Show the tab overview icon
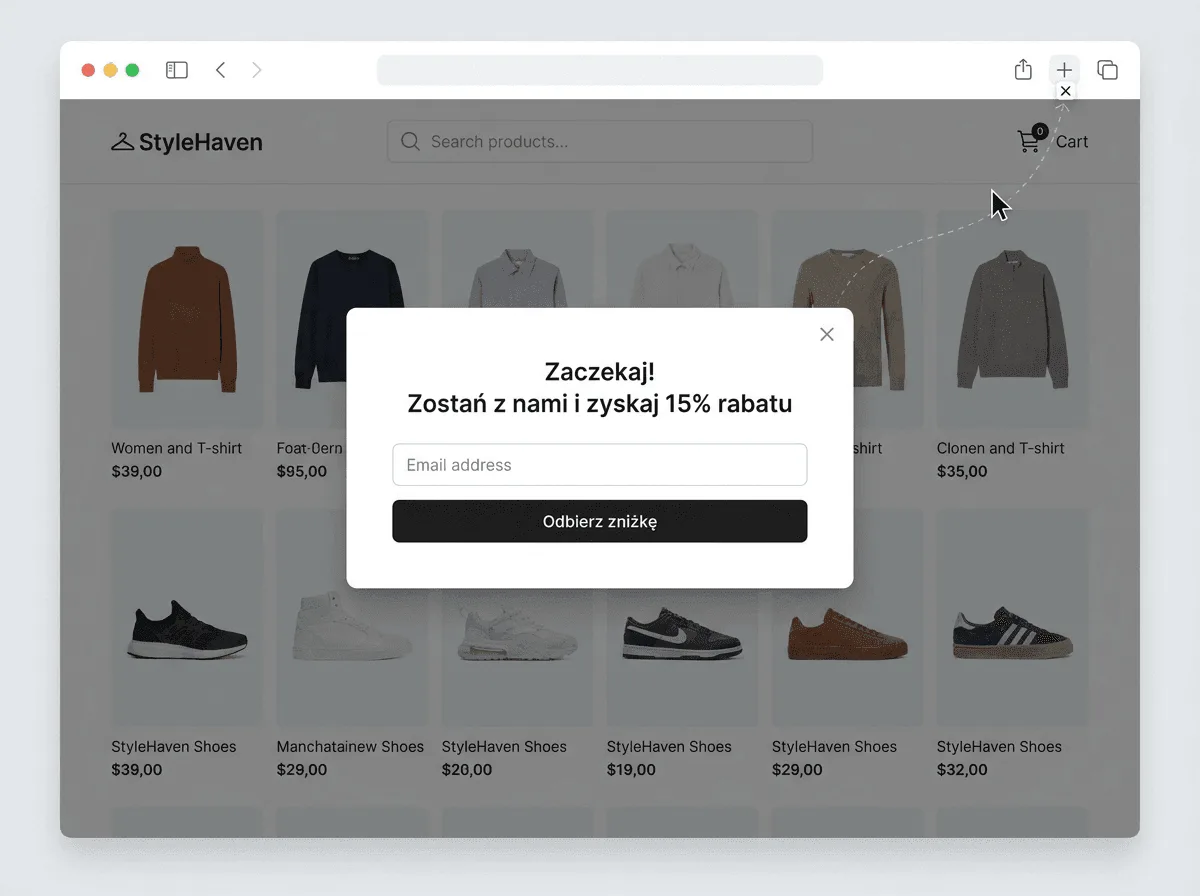Screen dimensions: 1200x896 tap(1107, 70)
